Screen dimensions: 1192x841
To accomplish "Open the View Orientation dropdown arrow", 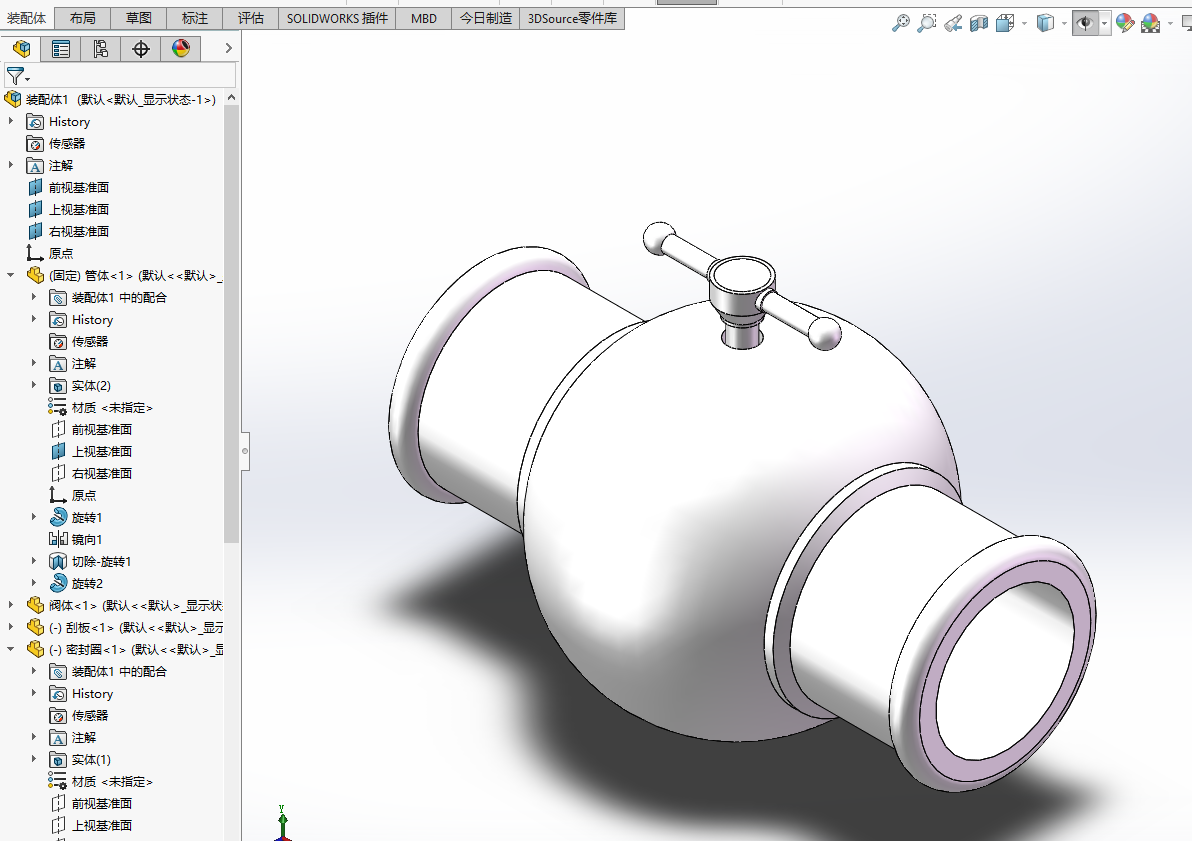I will tap(1024, 24).
